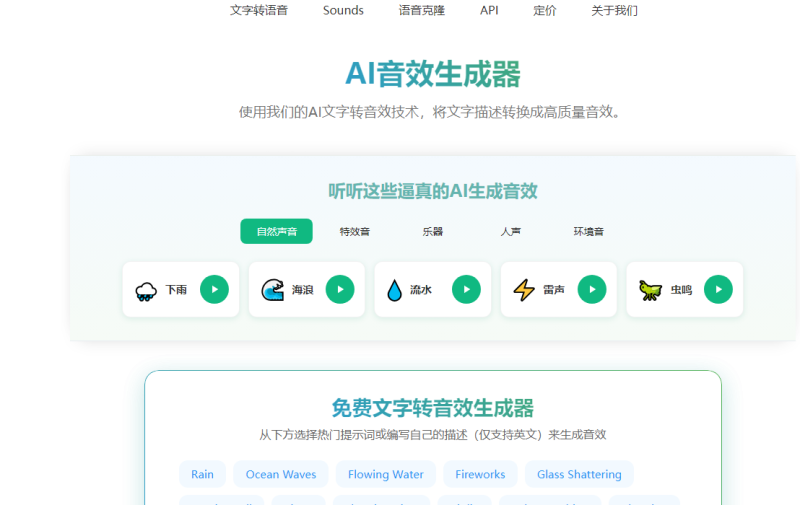This screenshot has height=505, width=800.
Task: Click the lightning bolt icon
Action: [x=524, y=291]
